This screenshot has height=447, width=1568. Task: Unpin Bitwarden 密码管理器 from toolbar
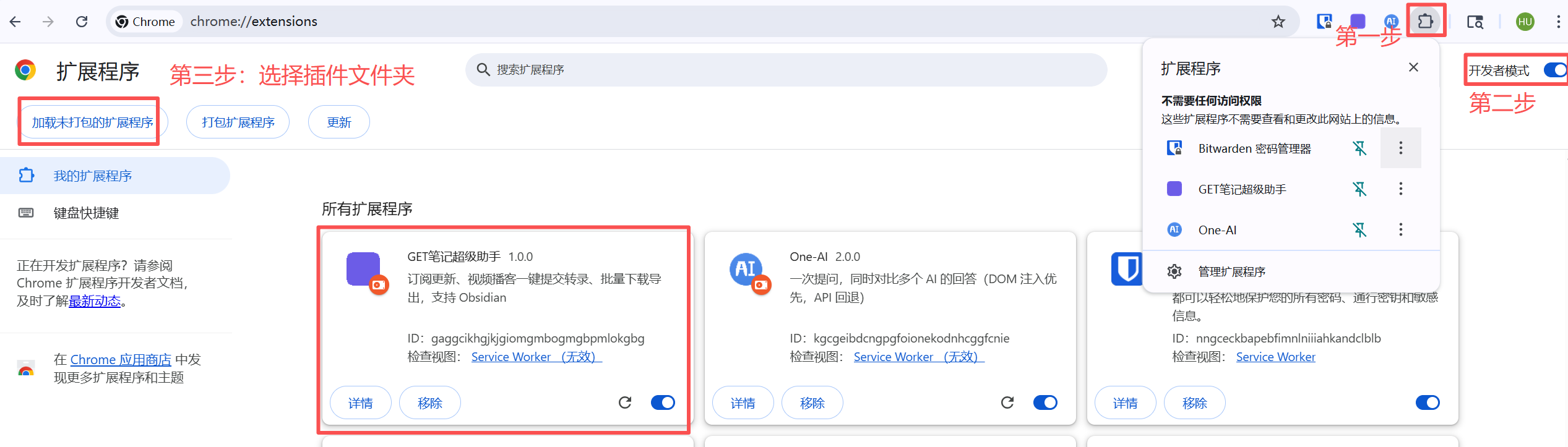coord(1359,148)
